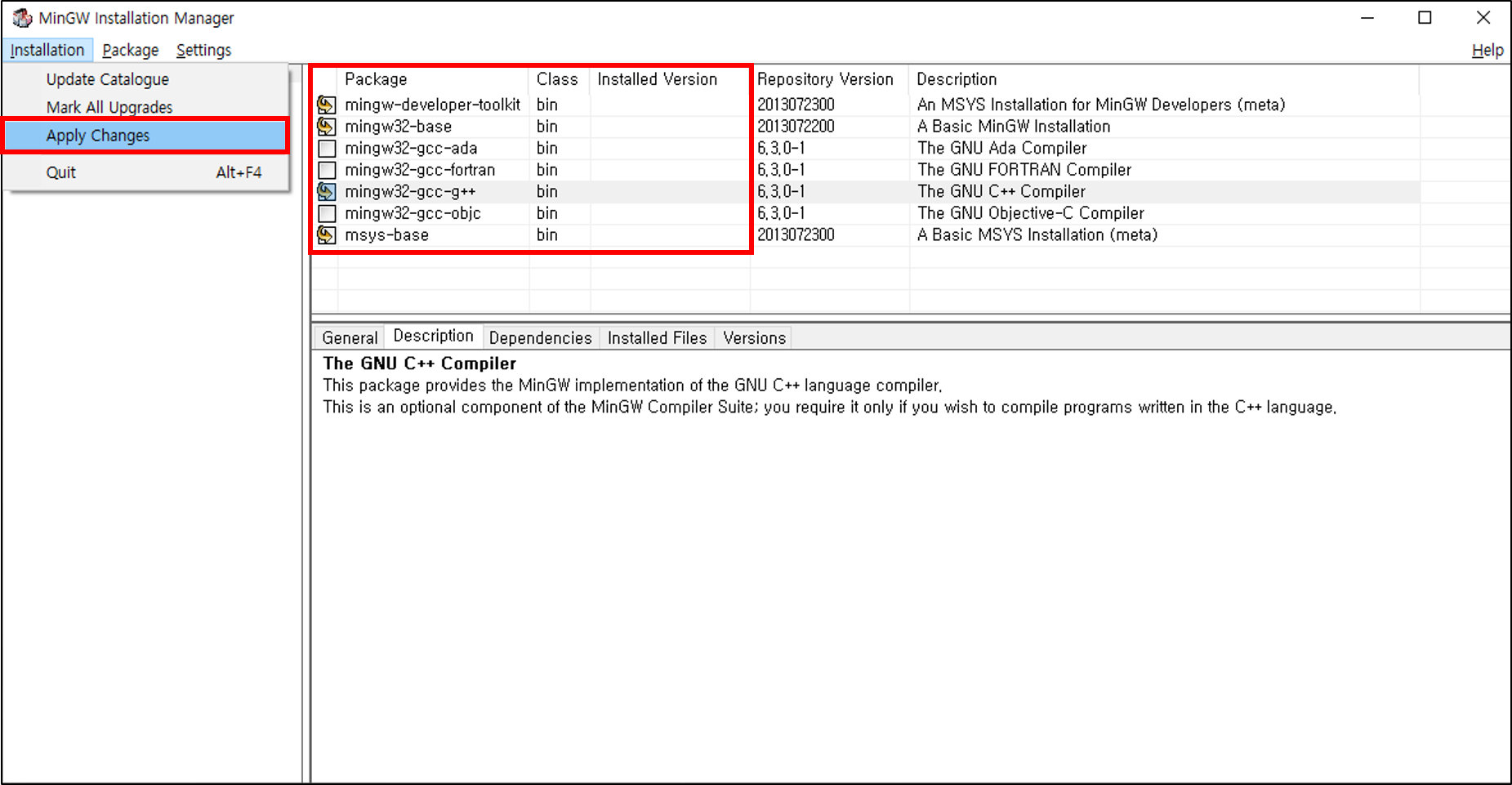Minimize the MinGW Installation Manager window

tap(1367, 17)
